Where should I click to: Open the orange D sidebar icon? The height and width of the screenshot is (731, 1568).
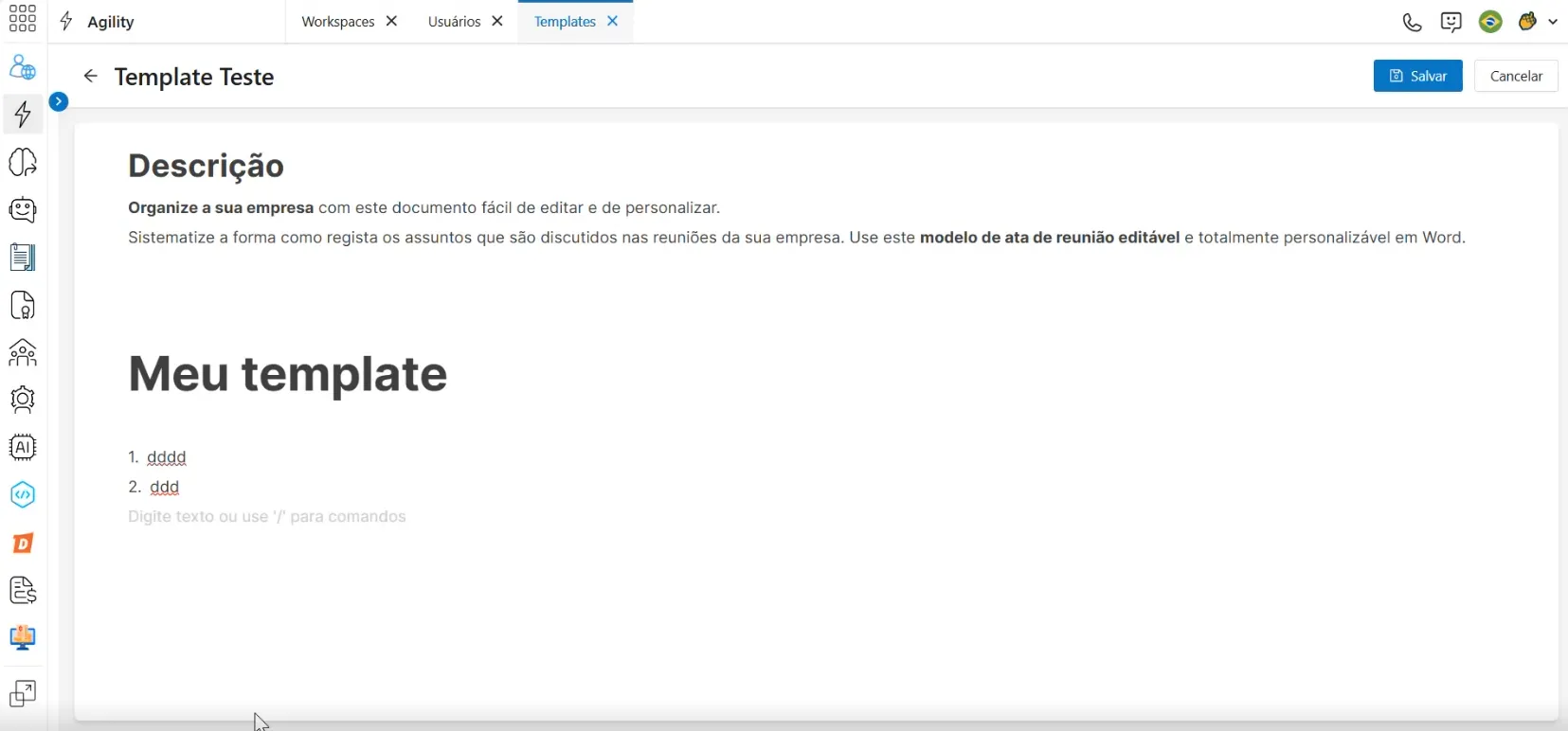point(23,543)
